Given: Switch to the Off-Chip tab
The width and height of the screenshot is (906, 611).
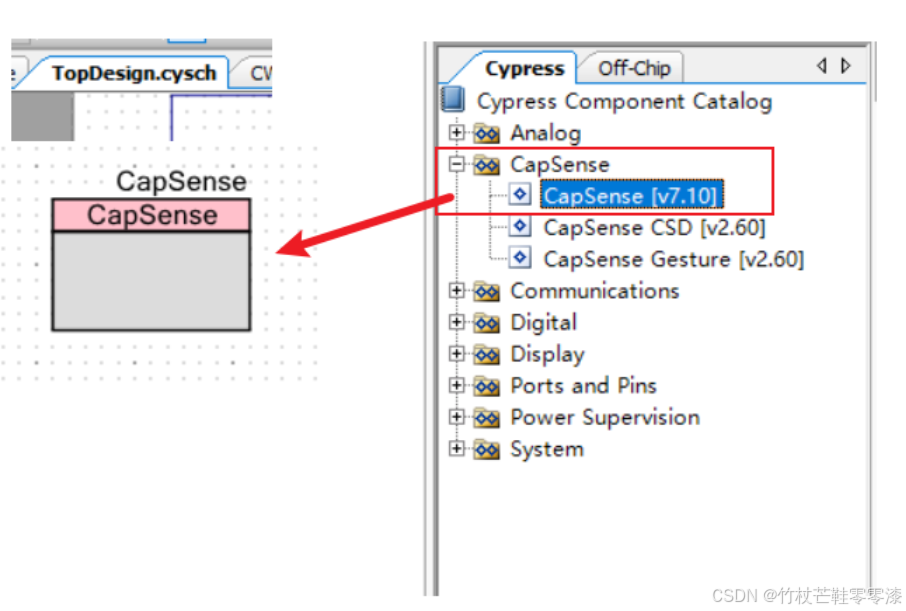Looking at the screenshot, I should click(x=633, y=68).
